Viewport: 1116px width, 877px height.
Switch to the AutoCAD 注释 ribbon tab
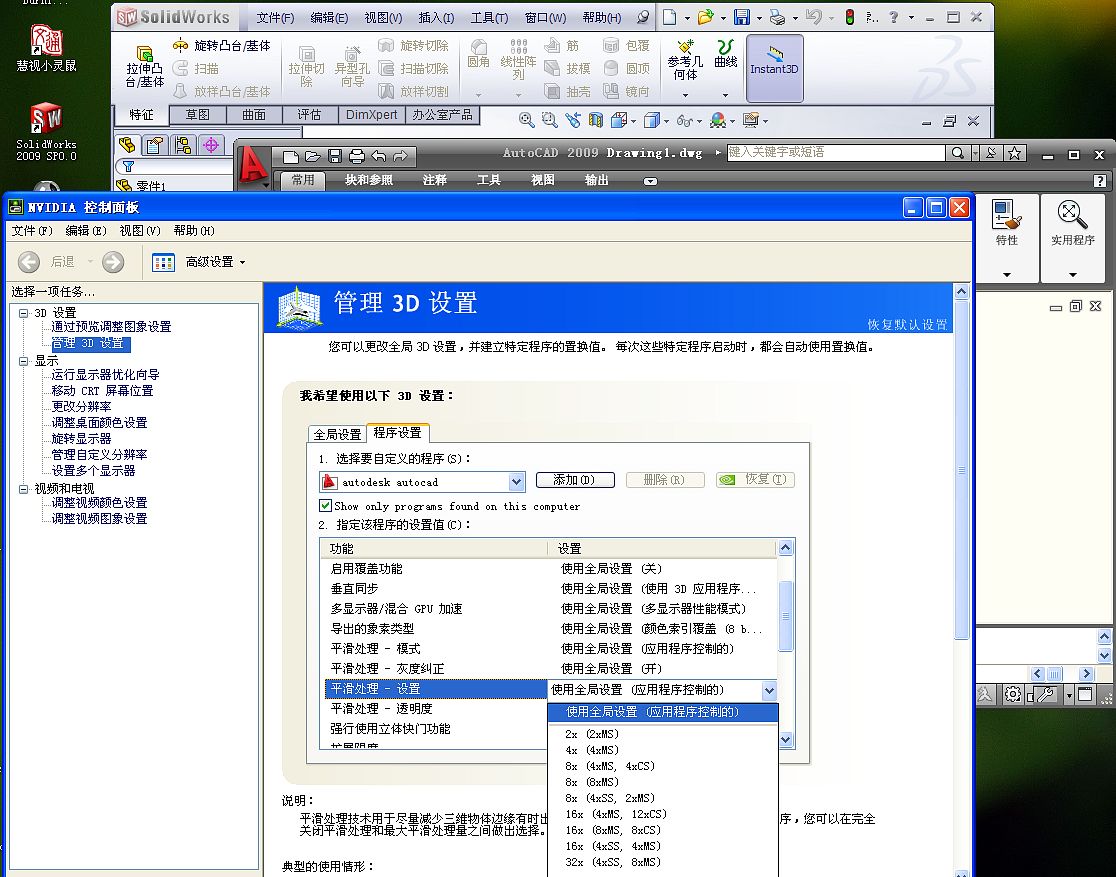[x=434, y=180]
